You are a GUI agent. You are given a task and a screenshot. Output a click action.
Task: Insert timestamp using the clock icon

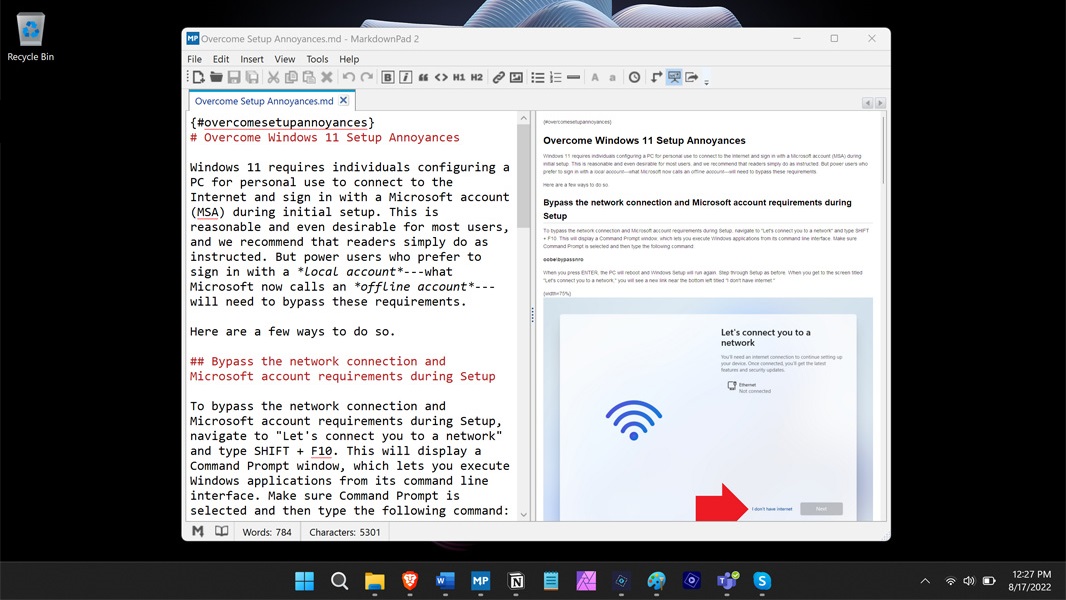pyautogui.click(x=634, y=77)
